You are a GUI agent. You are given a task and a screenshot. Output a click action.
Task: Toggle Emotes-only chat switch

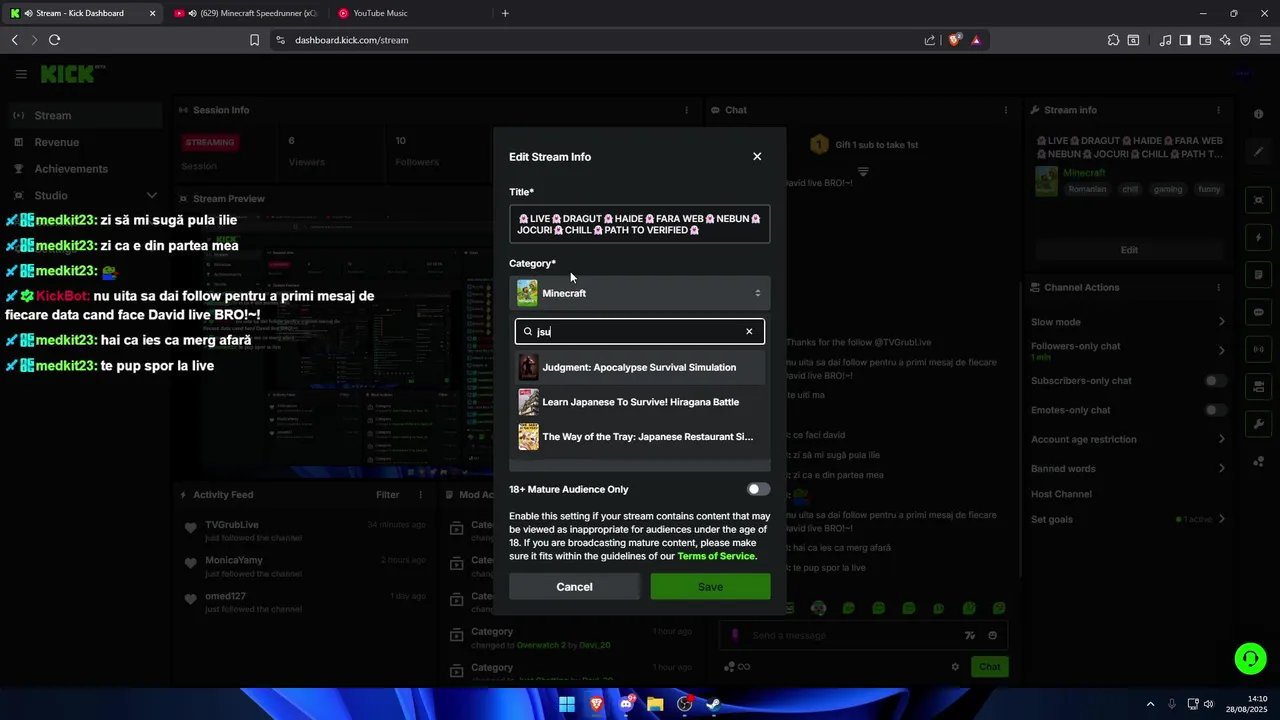(1215, 410)
